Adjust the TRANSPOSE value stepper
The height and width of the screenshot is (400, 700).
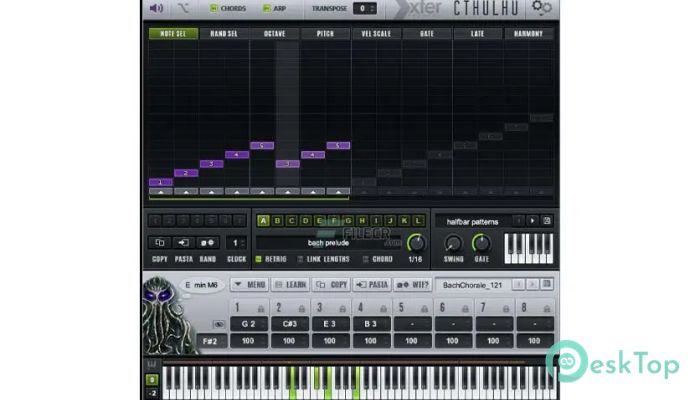(x=365, y=8)
